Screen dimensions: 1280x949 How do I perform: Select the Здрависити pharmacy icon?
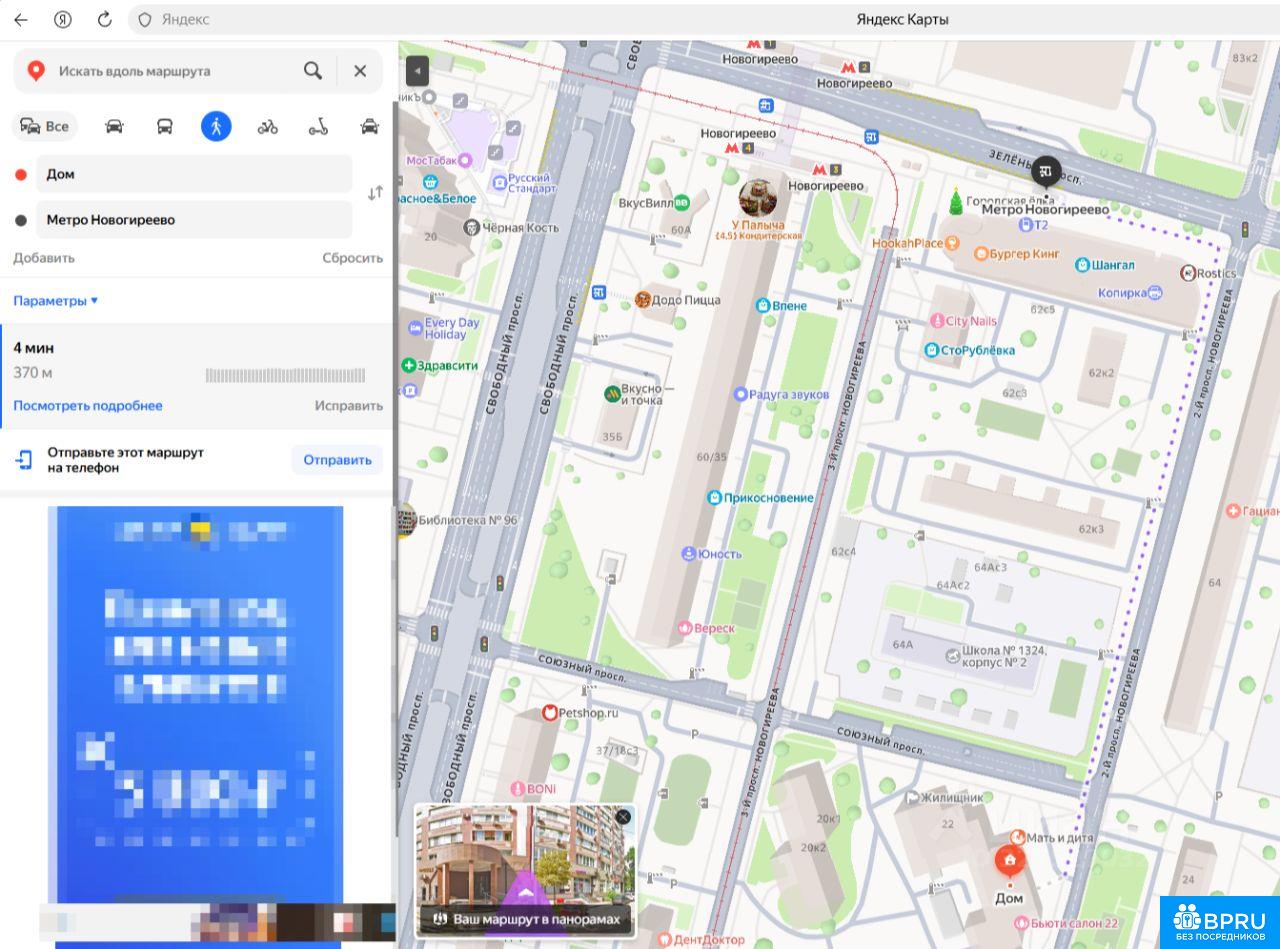[x=408, y=366]
